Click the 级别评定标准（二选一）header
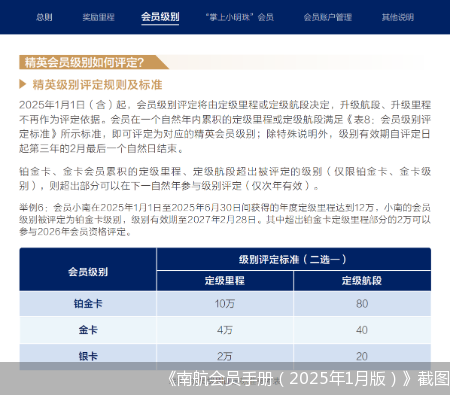 (x=294, y=259)
